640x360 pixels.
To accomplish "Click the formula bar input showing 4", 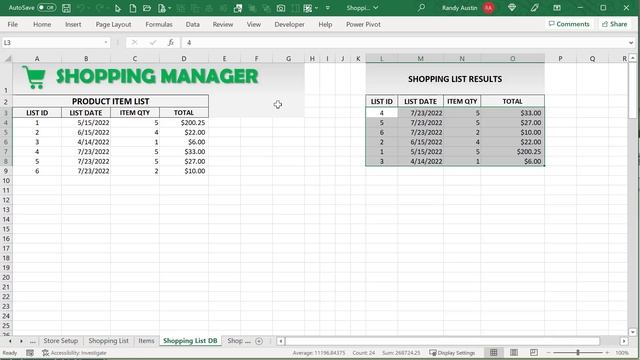I will click(x=404, y=42).
